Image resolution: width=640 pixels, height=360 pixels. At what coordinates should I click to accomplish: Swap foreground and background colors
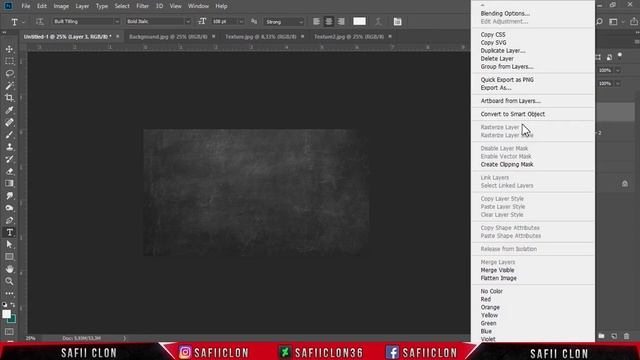(13, 305)
